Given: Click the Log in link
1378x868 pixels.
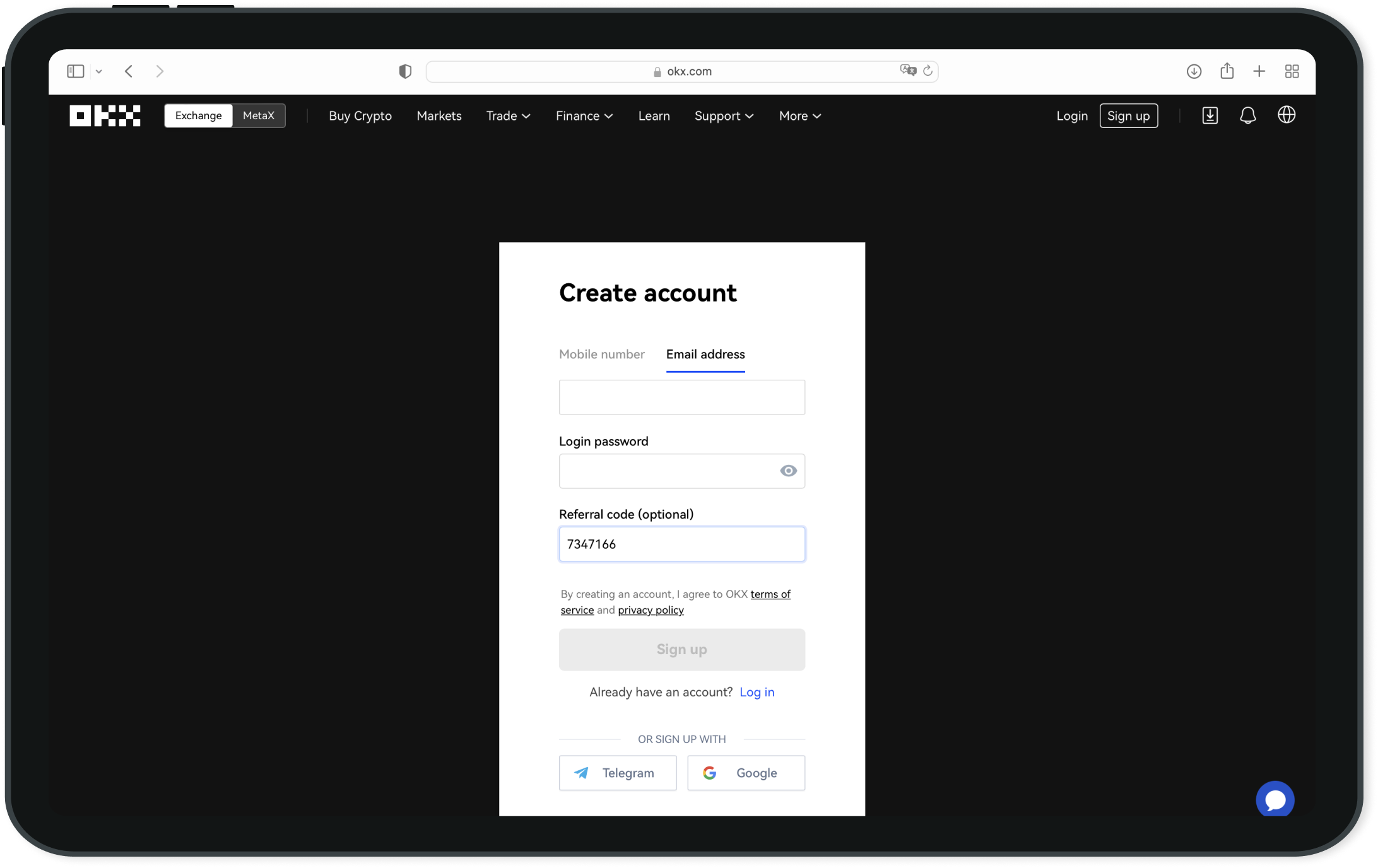Looking at the screenshot, I should (757, 693).
